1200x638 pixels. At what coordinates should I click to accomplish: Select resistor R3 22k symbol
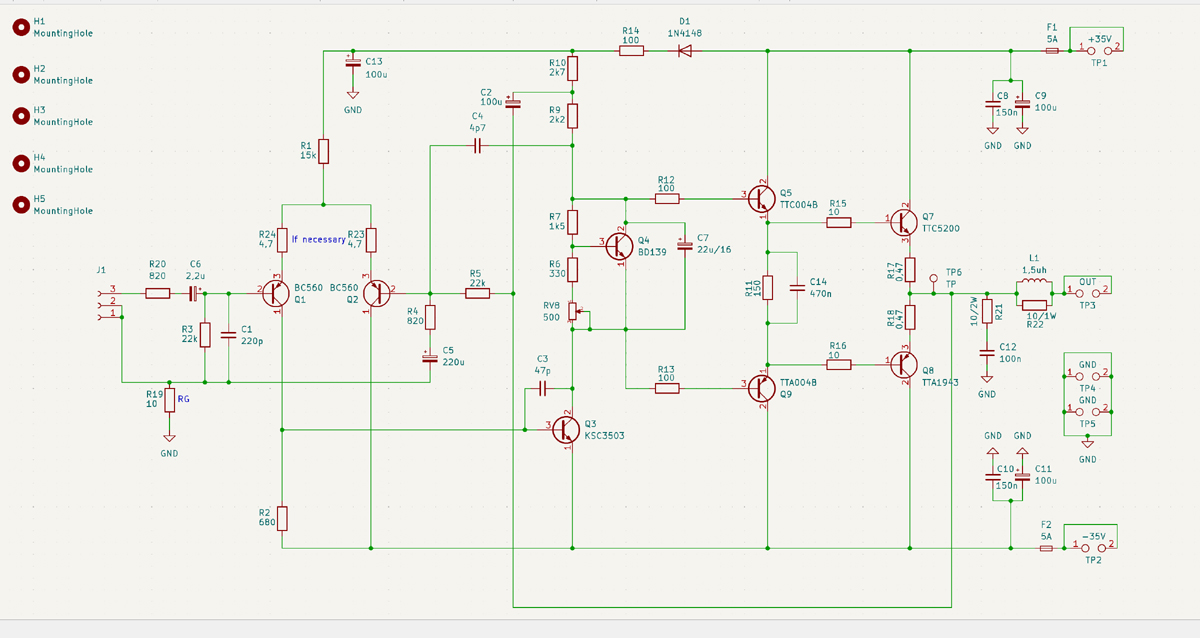(205, 334)
